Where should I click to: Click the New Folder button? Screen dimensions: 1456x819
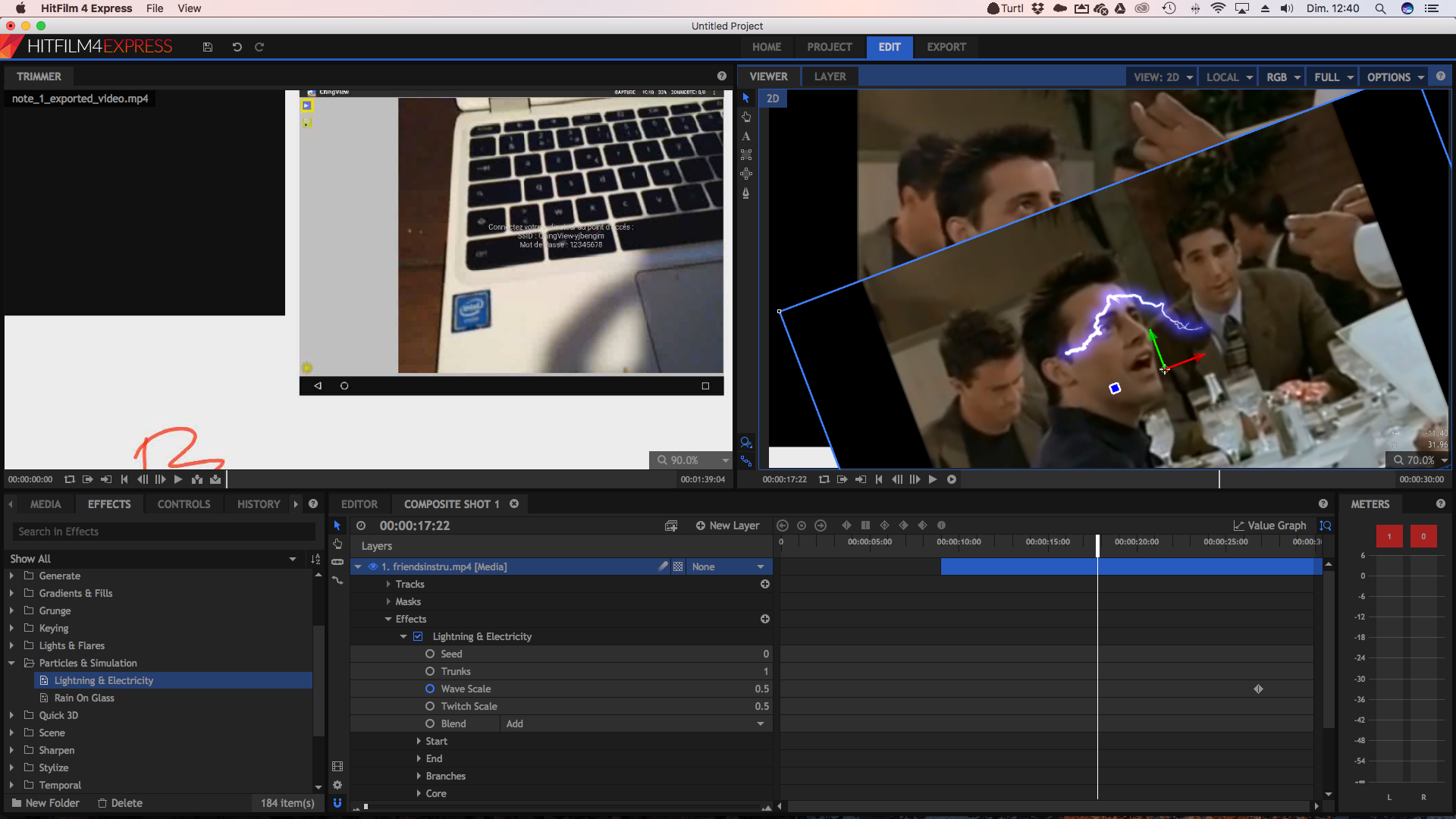[x=45, y=803]
